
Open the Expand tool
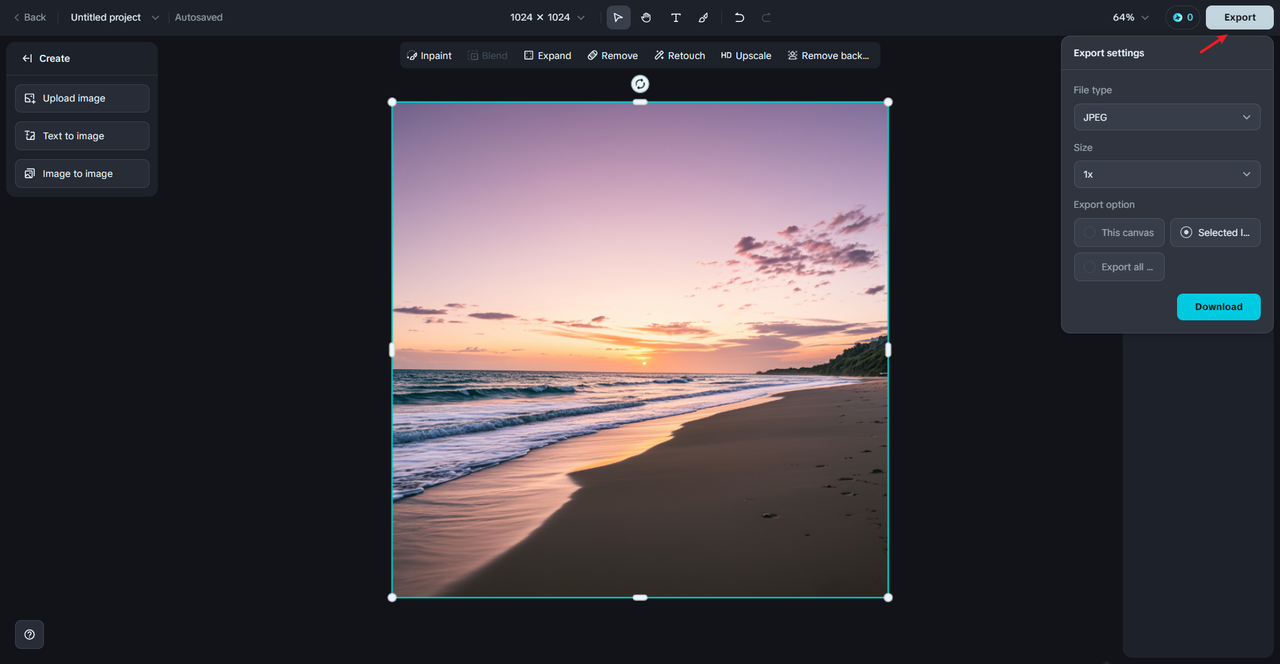tap(547, 55)
